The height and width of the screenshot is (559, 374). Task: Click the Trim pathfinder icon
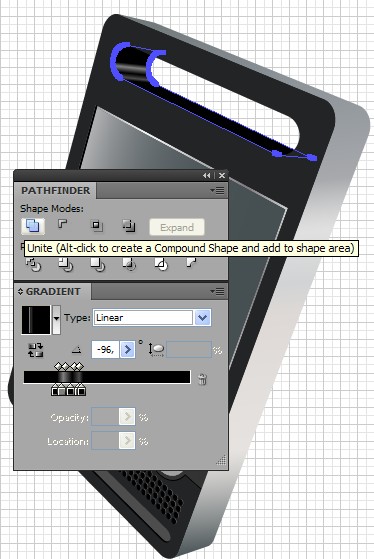click(66, 265)
